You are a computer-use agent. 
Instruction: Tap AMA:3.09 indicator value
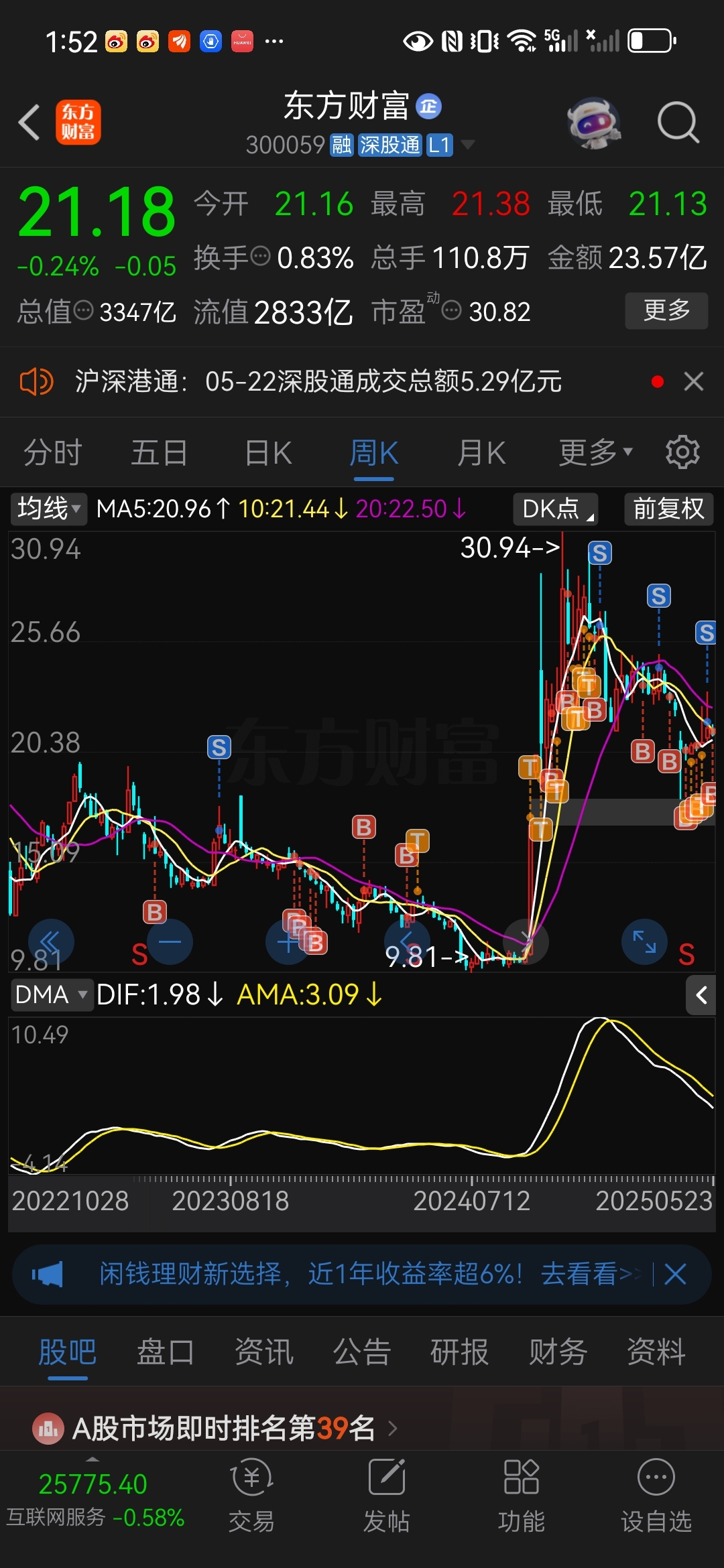309,994
